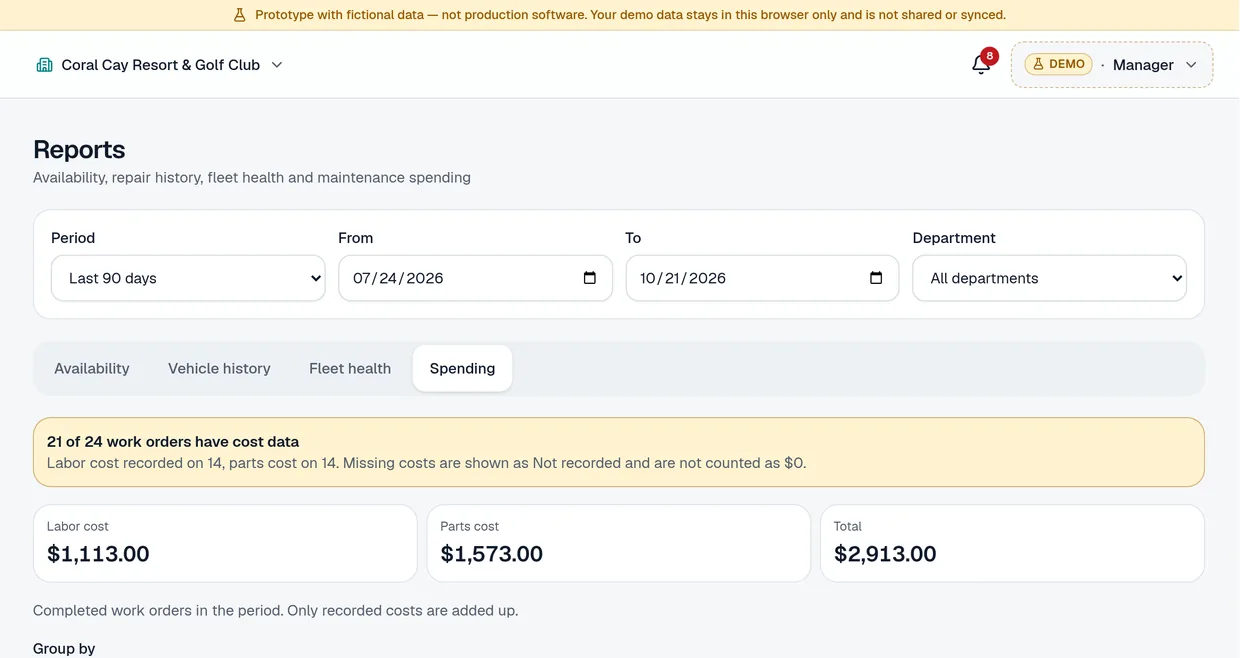
Task: Click the Reports heading
Action: coord(79,150)
